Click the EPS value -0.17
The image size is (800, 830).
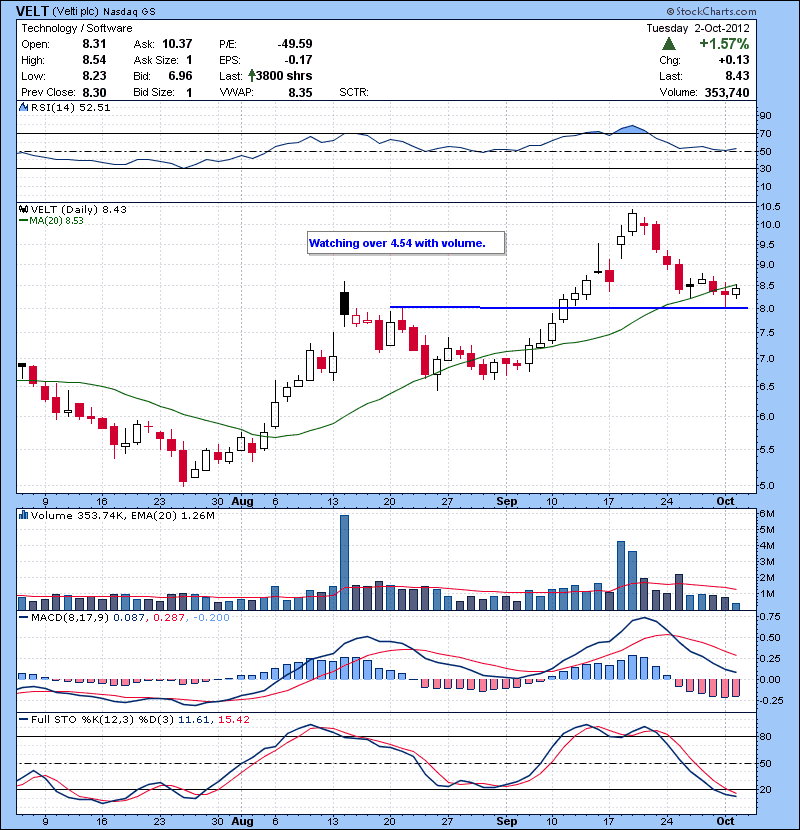pos(298,60)
